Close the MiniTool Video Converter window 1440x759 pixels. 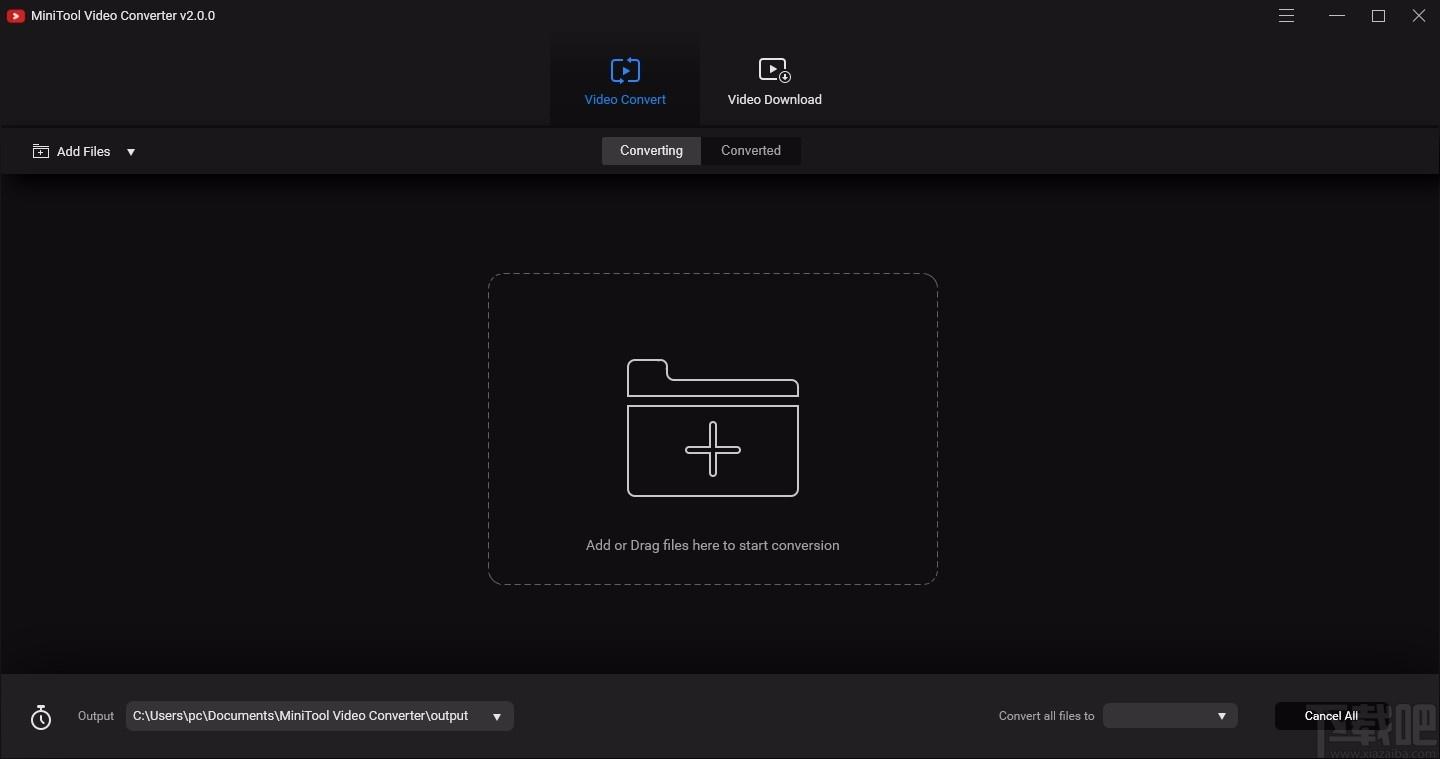coord(1419,16)
